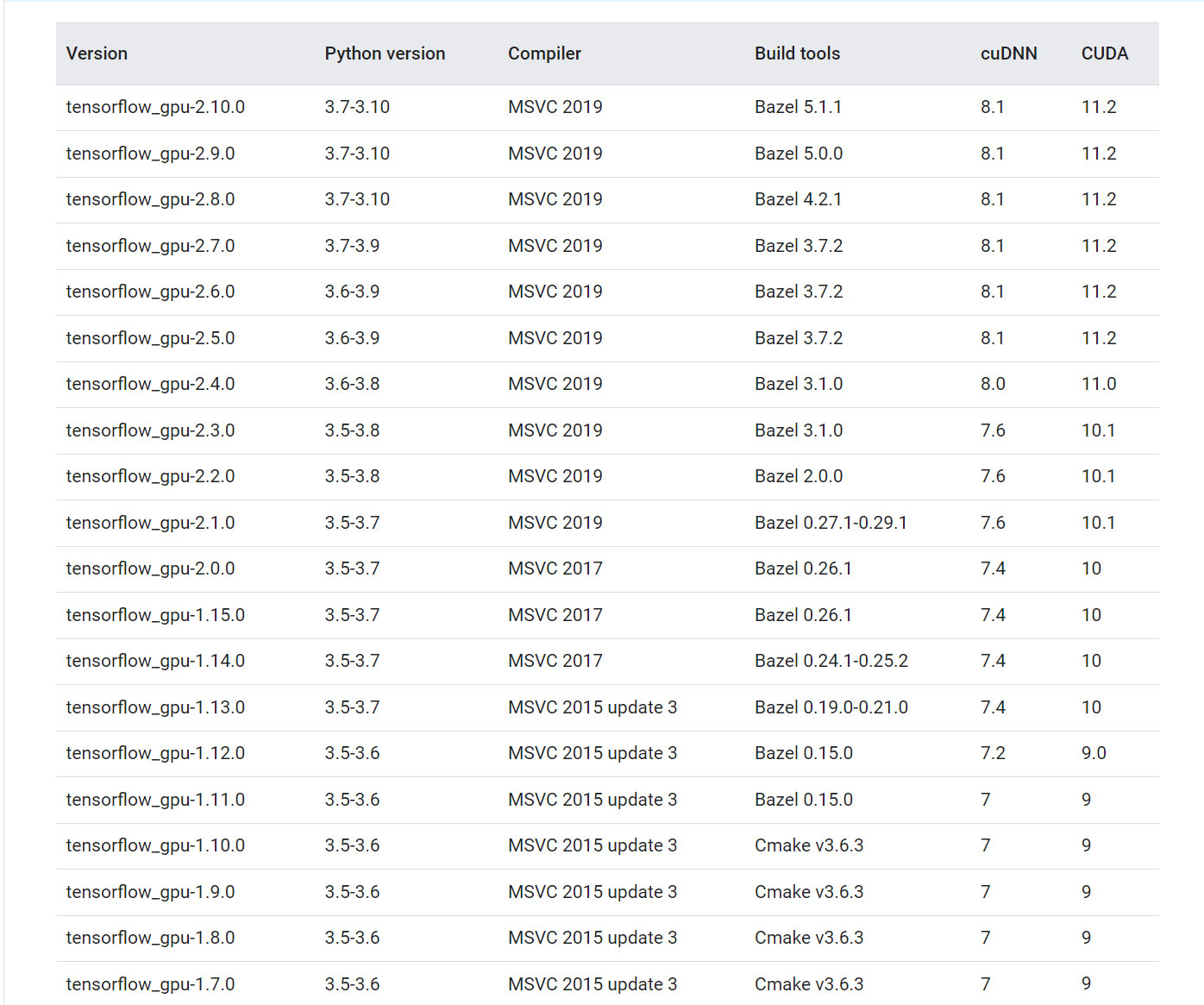Click the "Version" column header
This screenshot has width=1204, height=1005.
click(97, 53)
